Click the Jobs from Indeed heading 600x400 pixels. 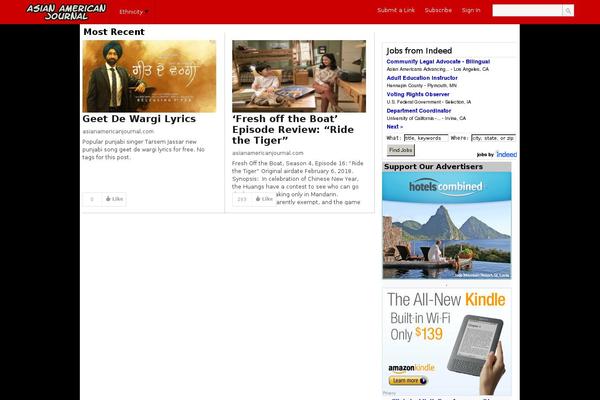coord(419,51)
